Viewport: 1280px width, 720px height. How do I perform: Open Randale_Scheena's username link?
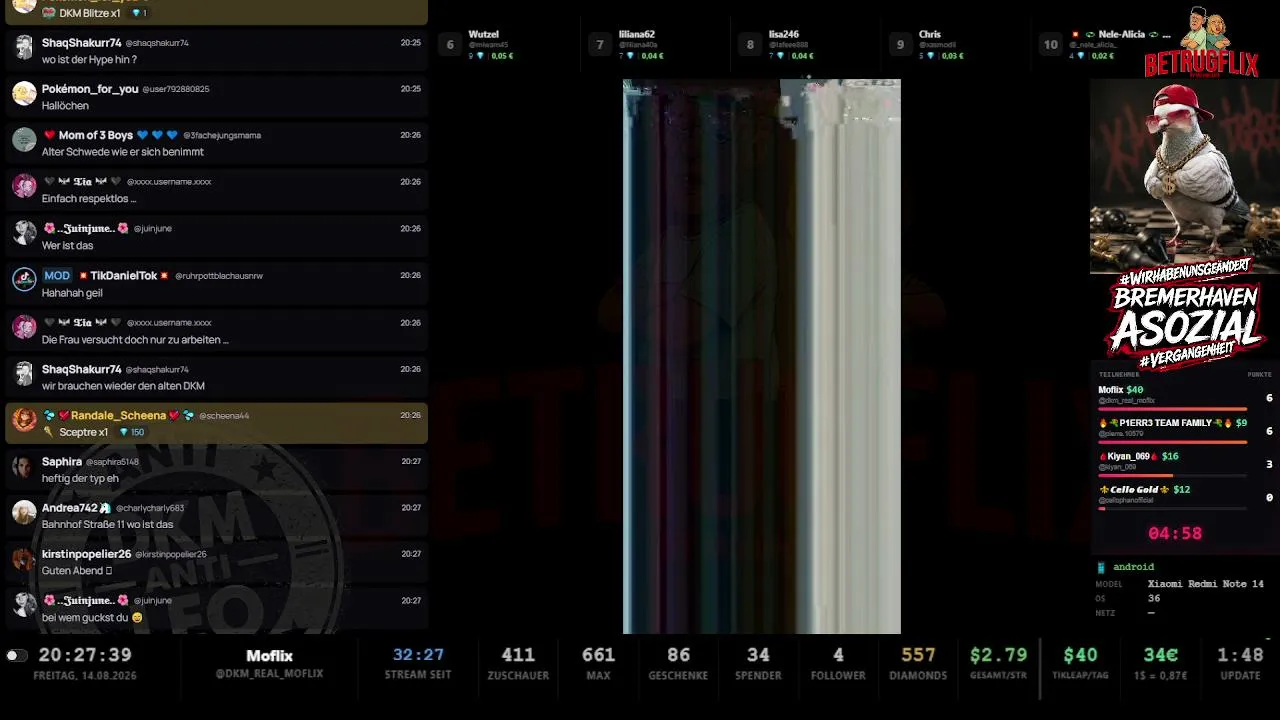(x=118, y=415)
